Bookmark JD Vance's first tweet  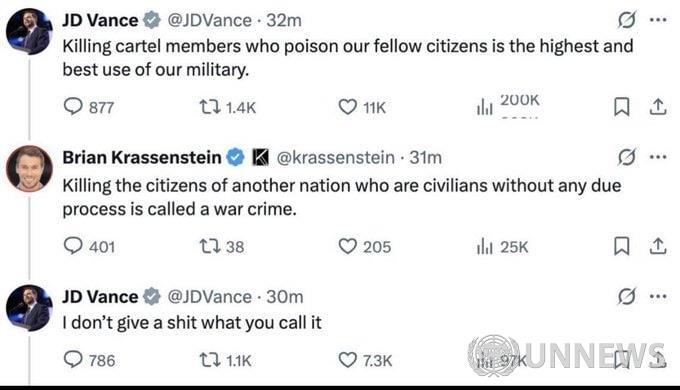coord(621,107)
